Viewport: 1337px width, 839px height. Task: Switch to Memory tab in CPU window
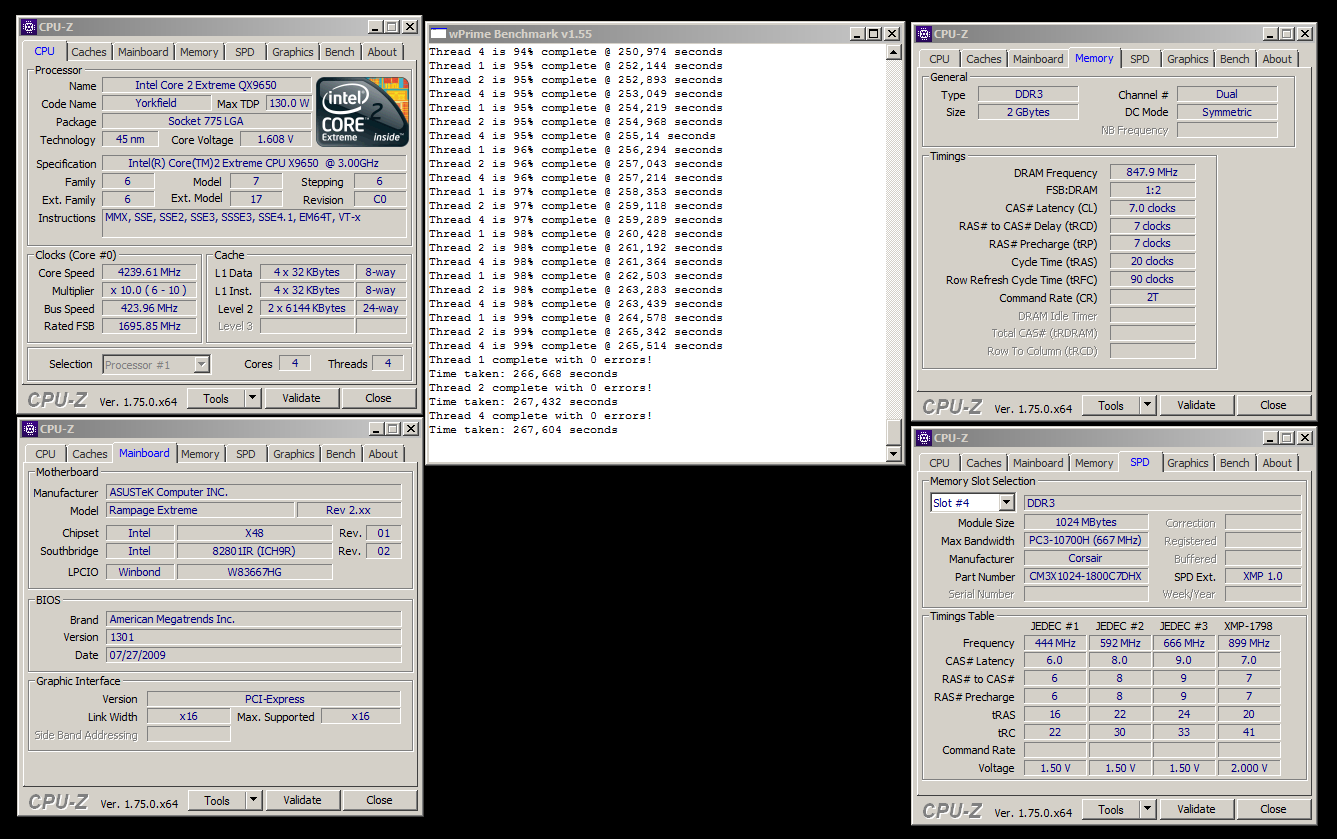(x=199, y=52)
